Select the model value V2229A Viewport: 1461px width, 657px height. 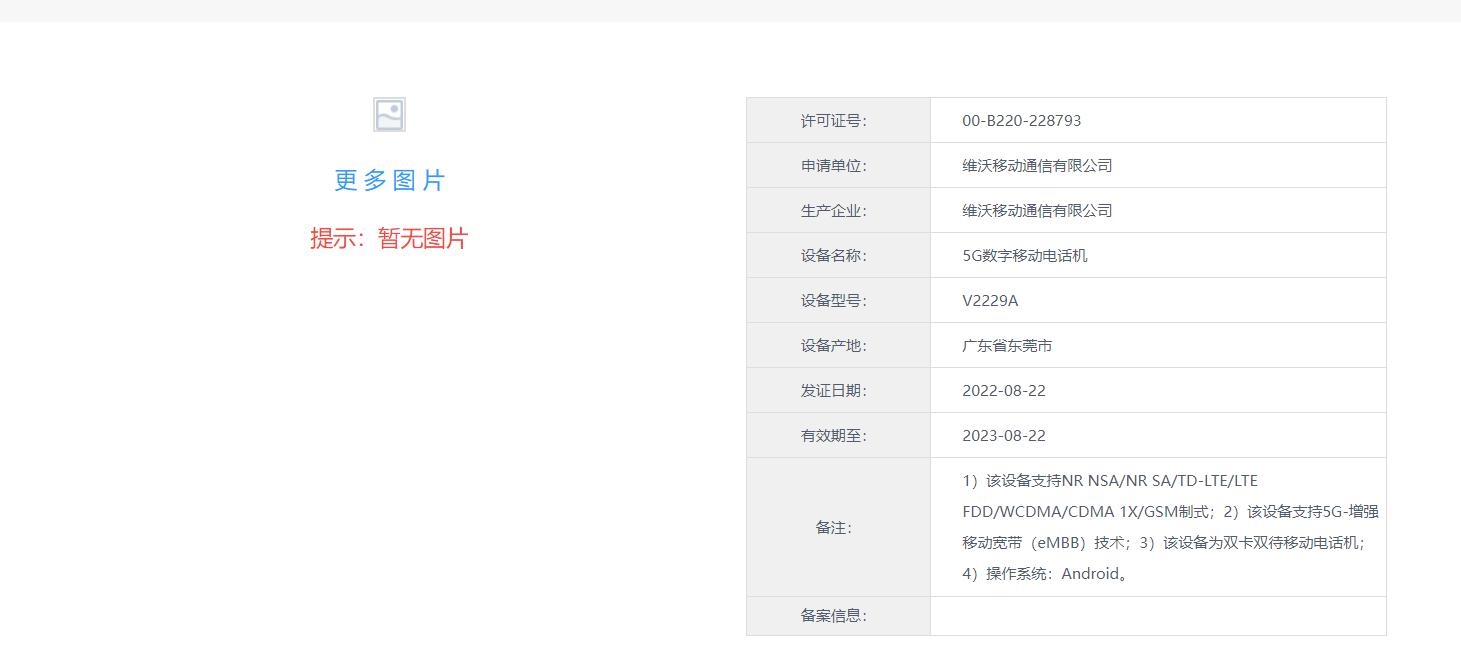click(990, 300)
